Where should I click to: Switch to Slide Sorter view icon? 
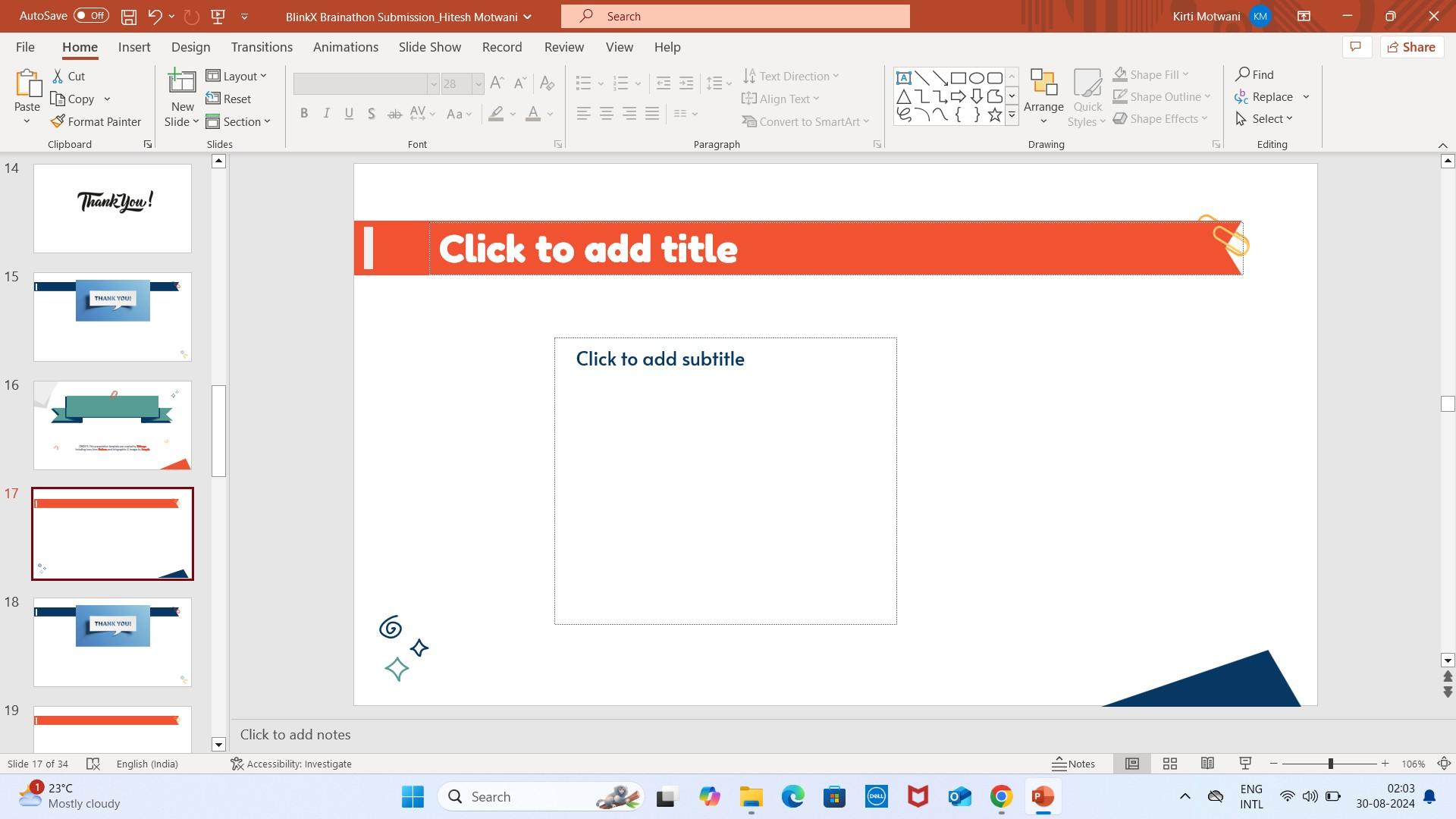point(1169,764)
